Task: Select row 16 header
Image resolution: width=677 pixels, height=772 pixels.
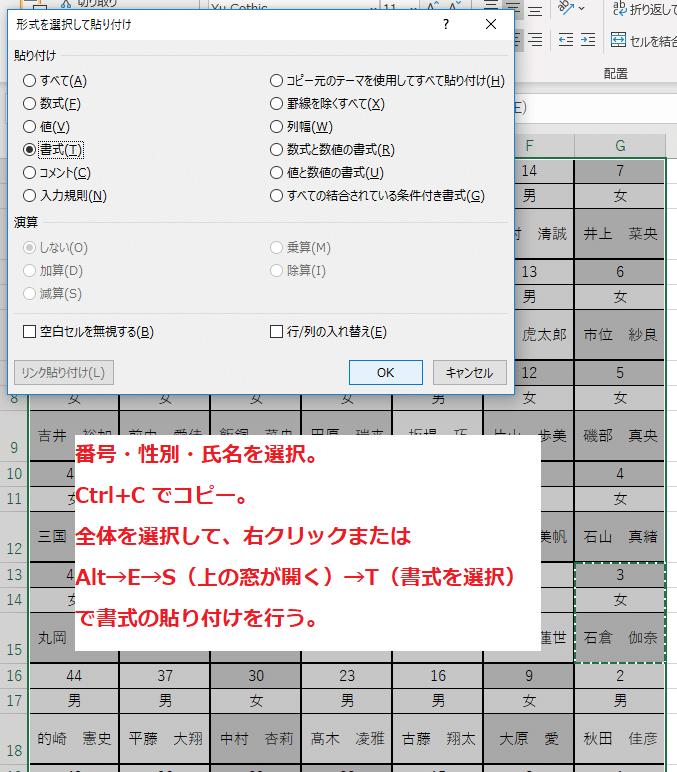Action: 14,676
